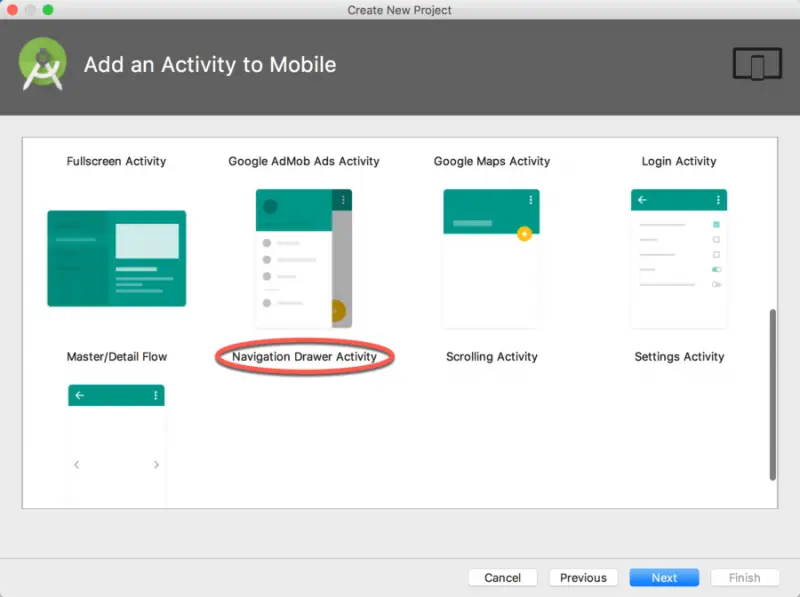Click the Scrolling Activity label

coord(491,357)
